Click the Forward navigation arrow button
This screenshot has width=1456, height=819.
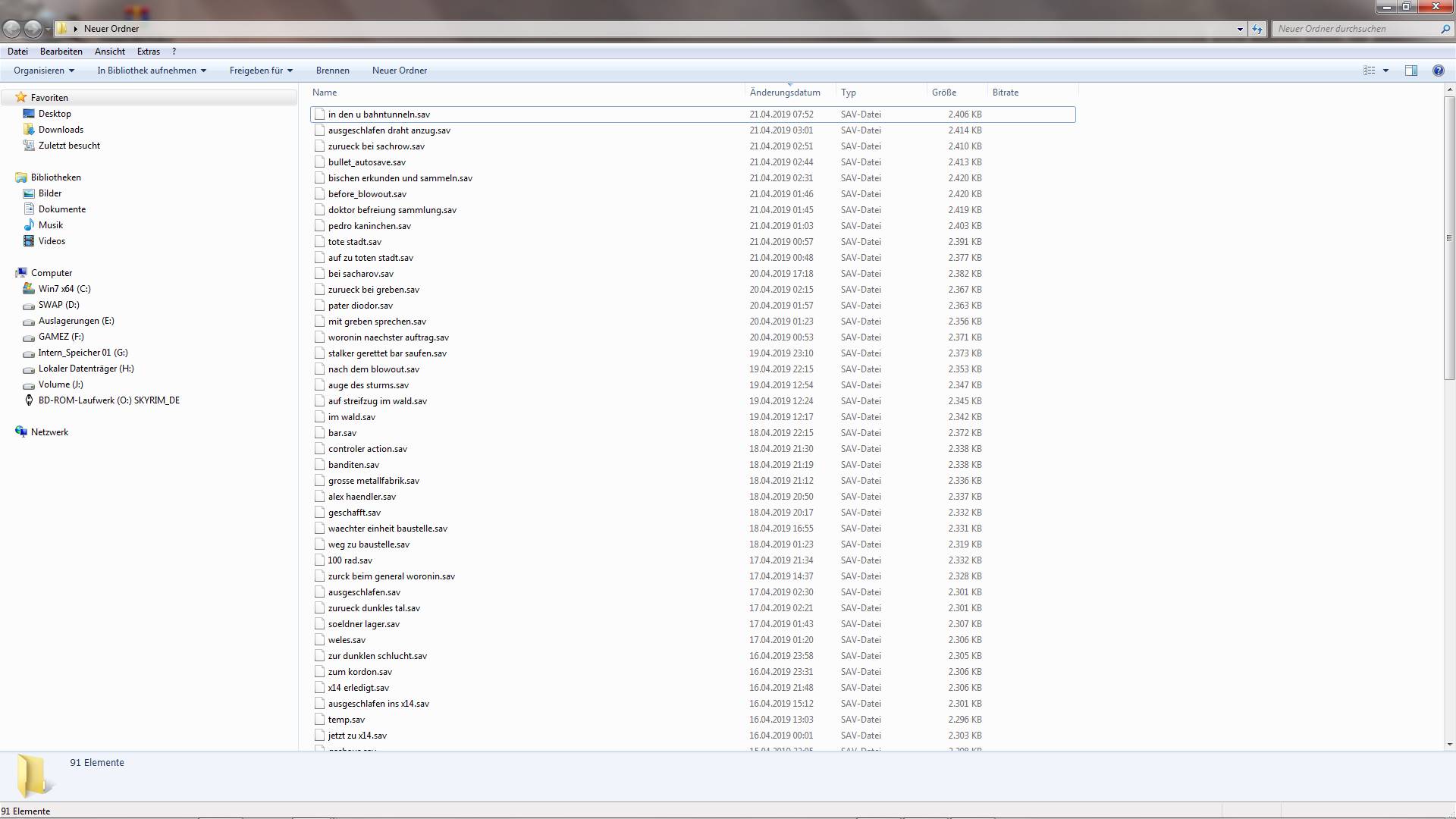pyautogui.click(x=33, y=29)
